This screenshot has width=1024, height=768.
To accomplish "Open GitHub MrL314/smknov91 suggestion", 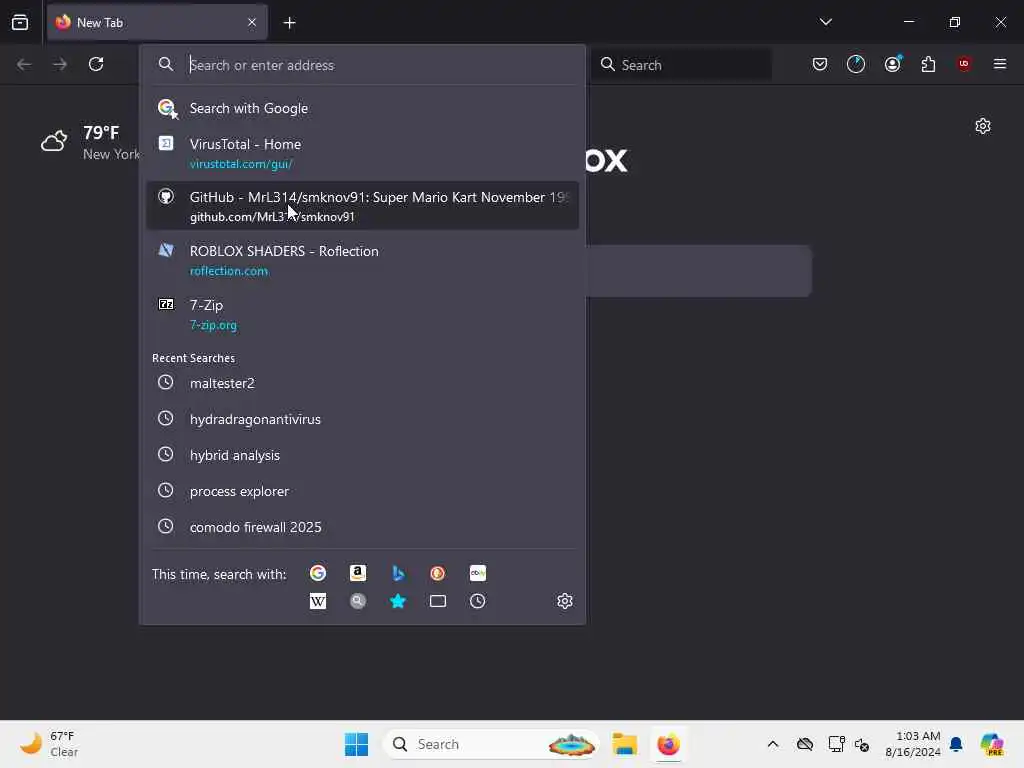I will pyautogui.click(x=362, y=206).
